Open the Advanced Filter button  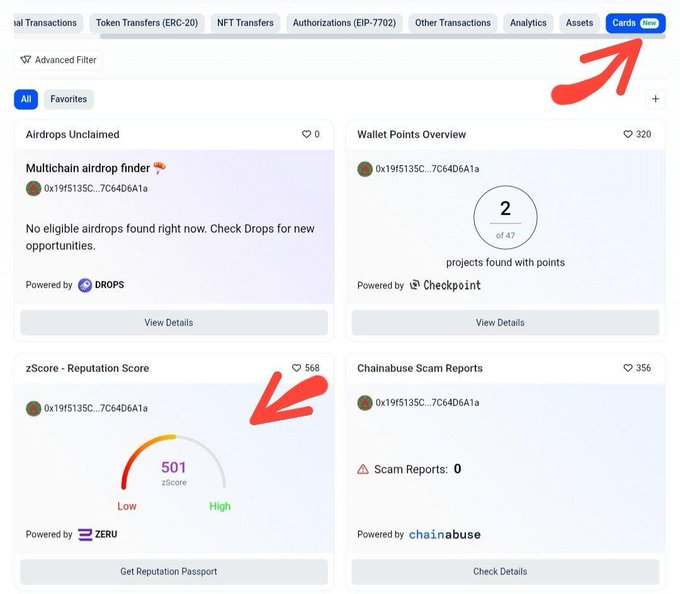click(58, 60)
